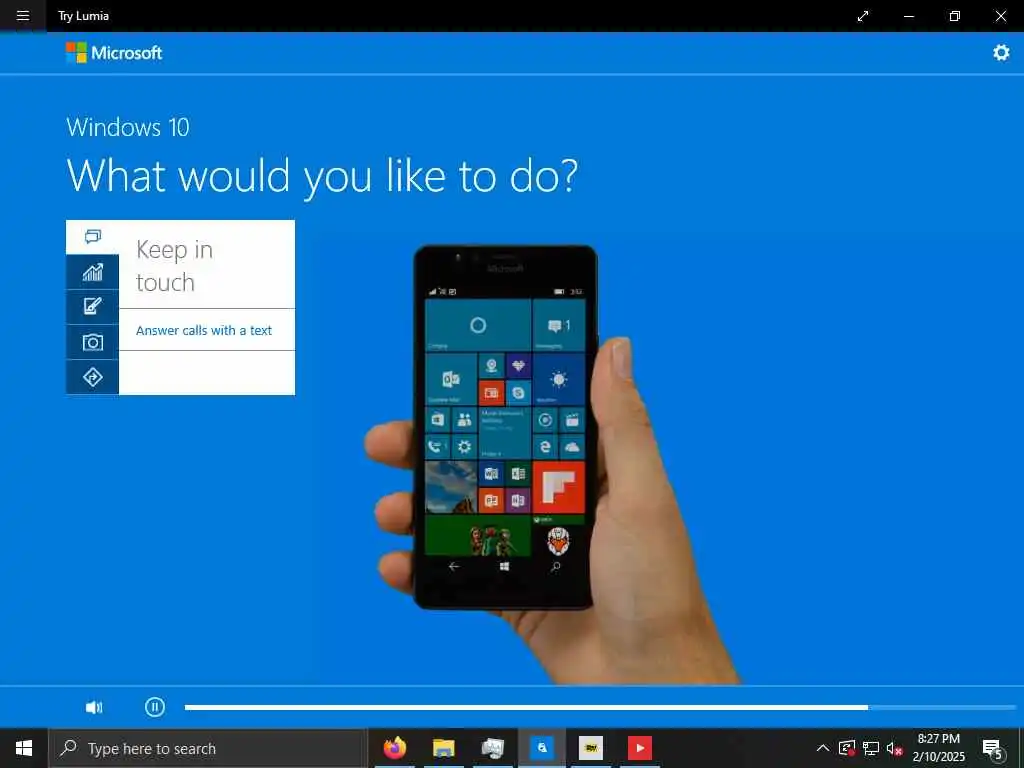The width and height of the screenshot is (1024, 768).
Task: Show hidden system tray icons
Action: [823, 748]
